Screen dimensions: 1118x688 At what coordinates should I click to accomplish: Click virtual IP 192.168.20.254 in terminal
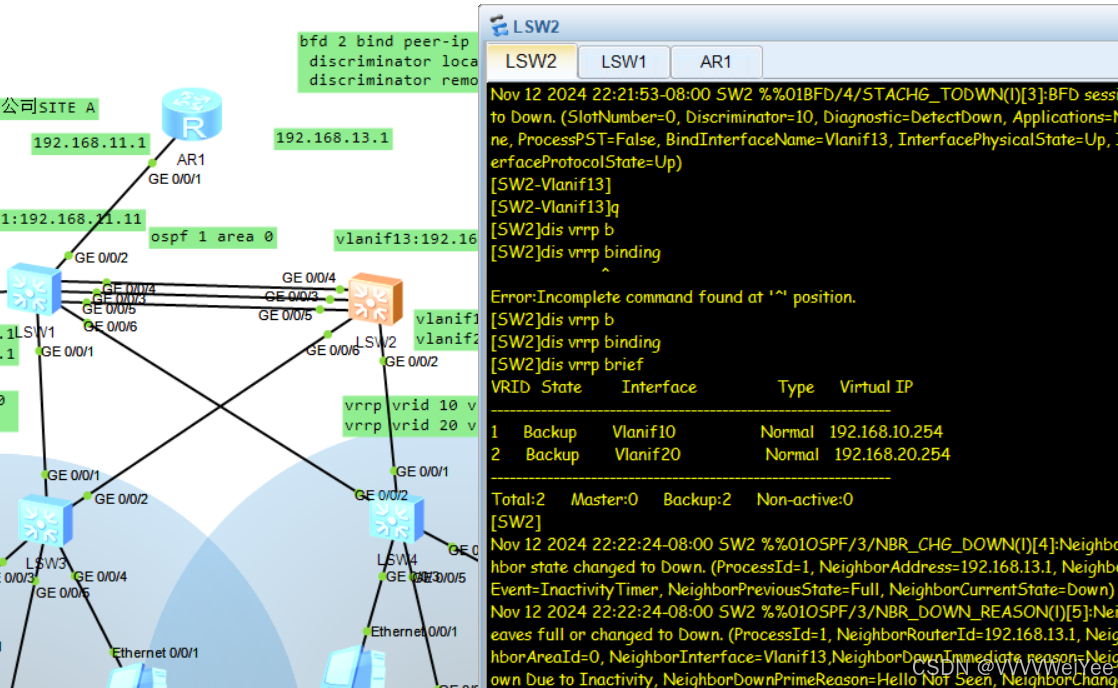pos(892,455)
